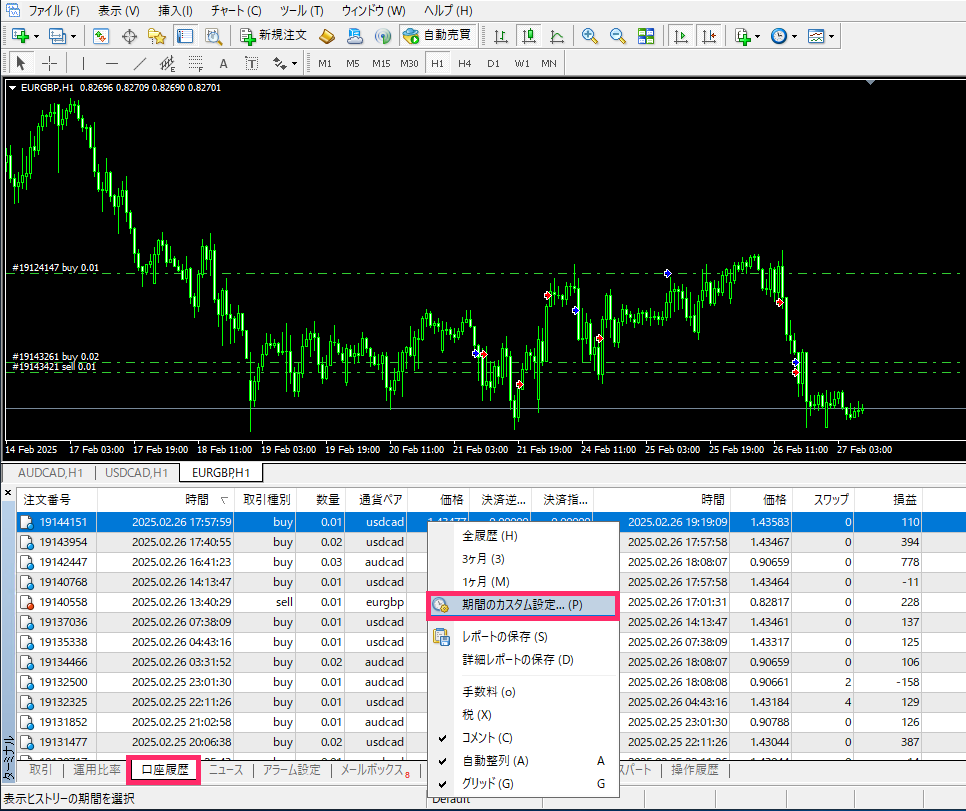
Task: Select the H4 timeframe button
Action: point(465,63)
